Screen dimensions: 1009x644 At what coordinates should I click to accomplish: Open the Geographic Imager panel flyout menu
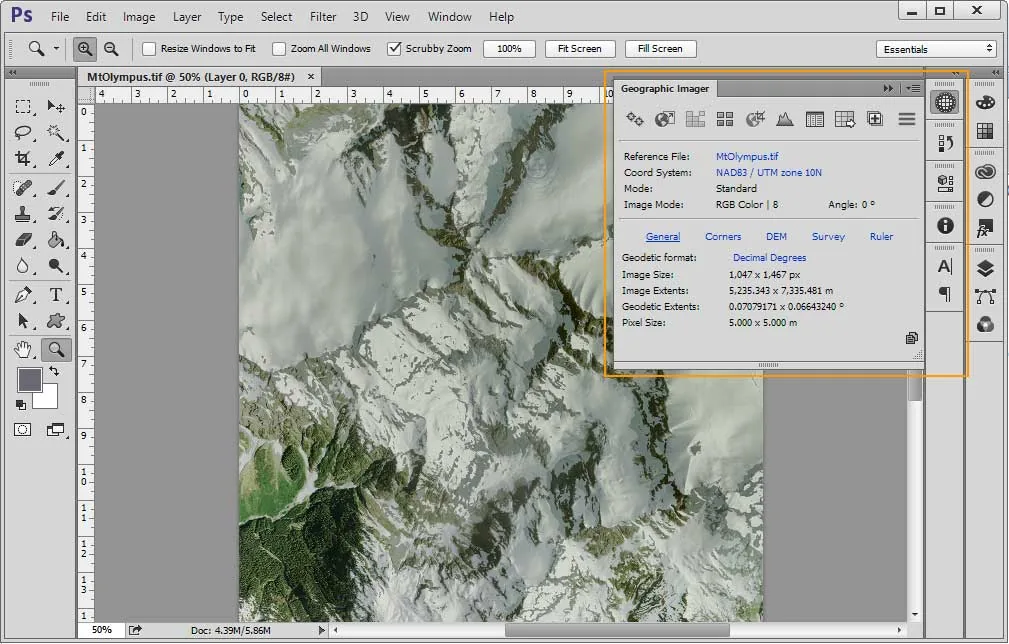point(913,88)
